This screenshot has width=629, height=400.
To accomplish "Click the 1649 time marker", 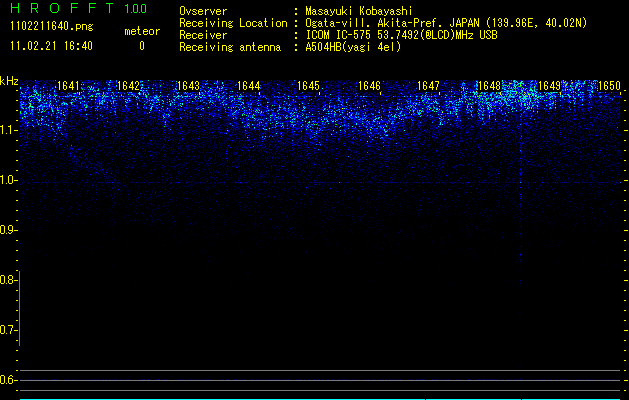I will pos(549,86).
